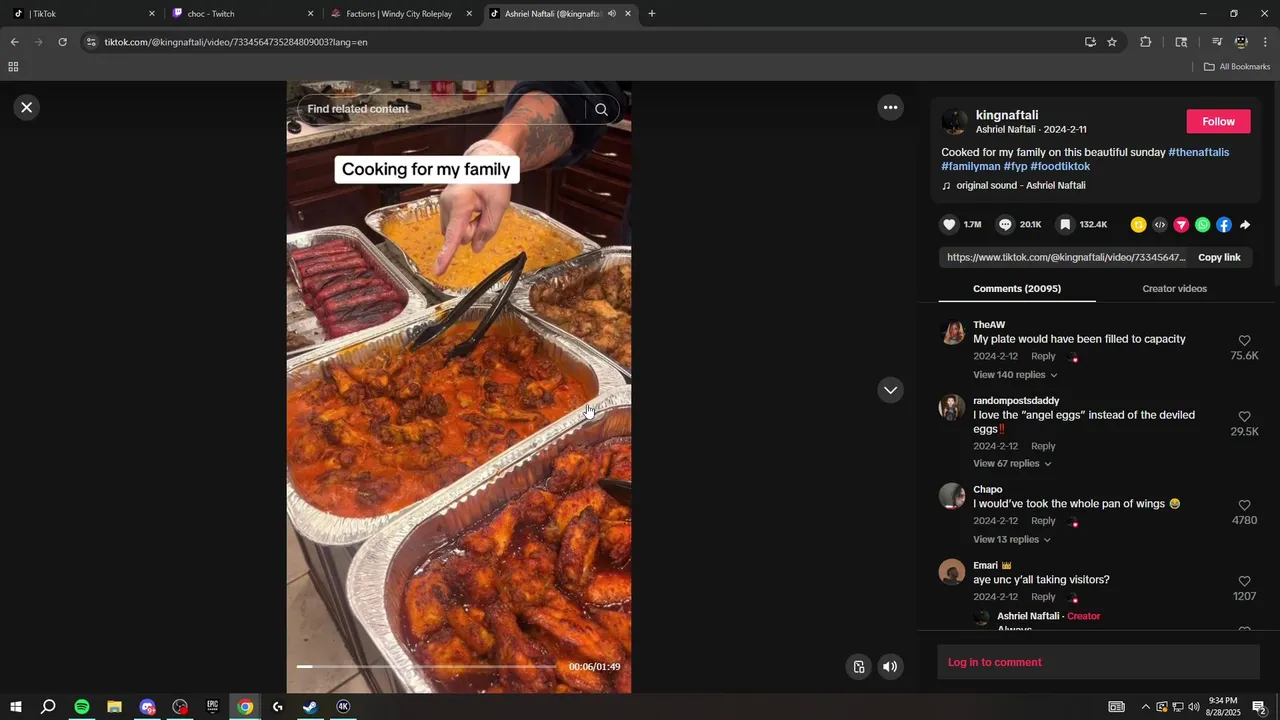Open kingnaftali profile name
Image resolution: width=1280 pixels, height=720 pixels.
point(1007,115)
